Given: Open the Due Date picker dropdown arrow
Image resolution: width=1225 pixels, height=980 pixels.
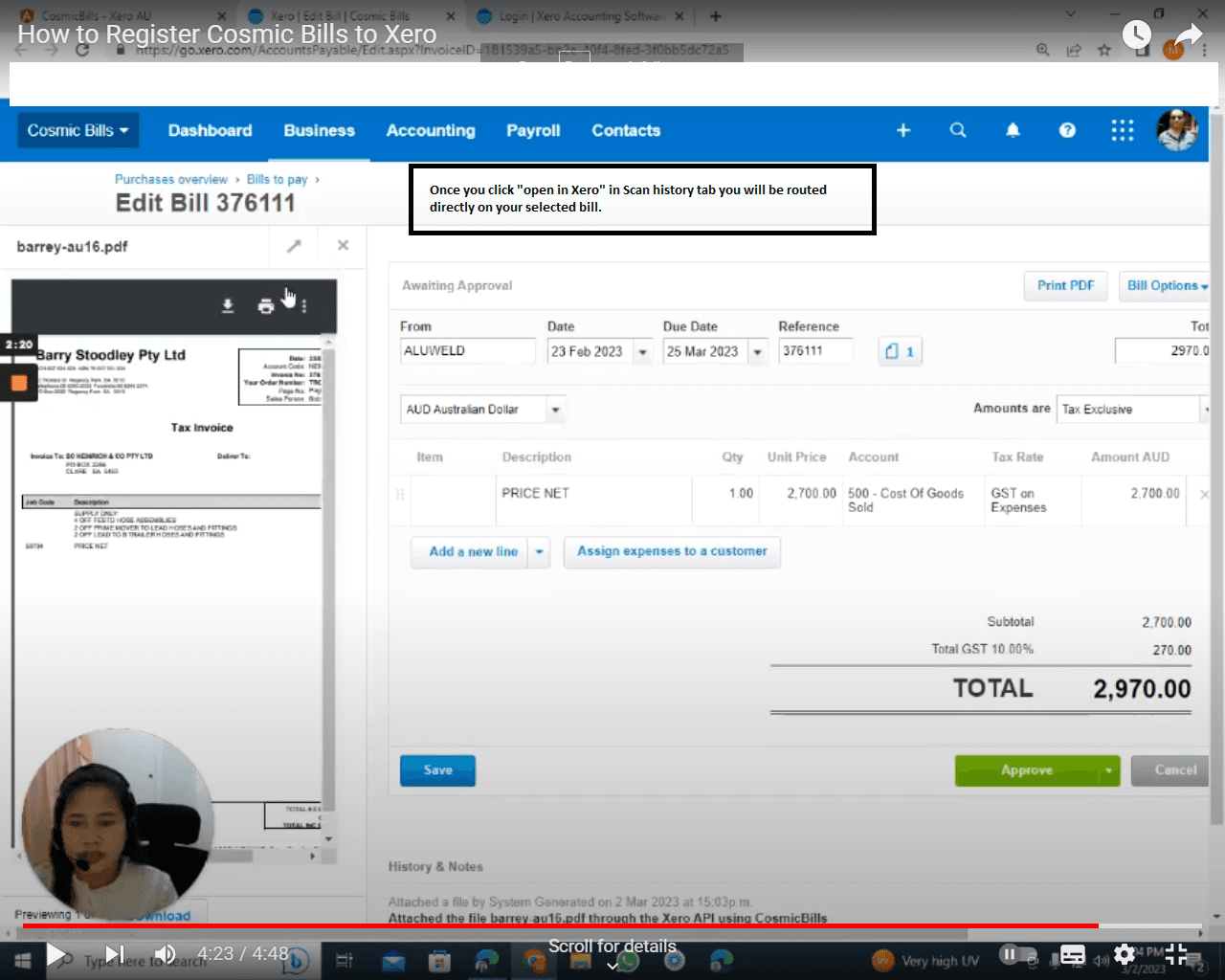Looking at the screenshot, I should 757,352.
